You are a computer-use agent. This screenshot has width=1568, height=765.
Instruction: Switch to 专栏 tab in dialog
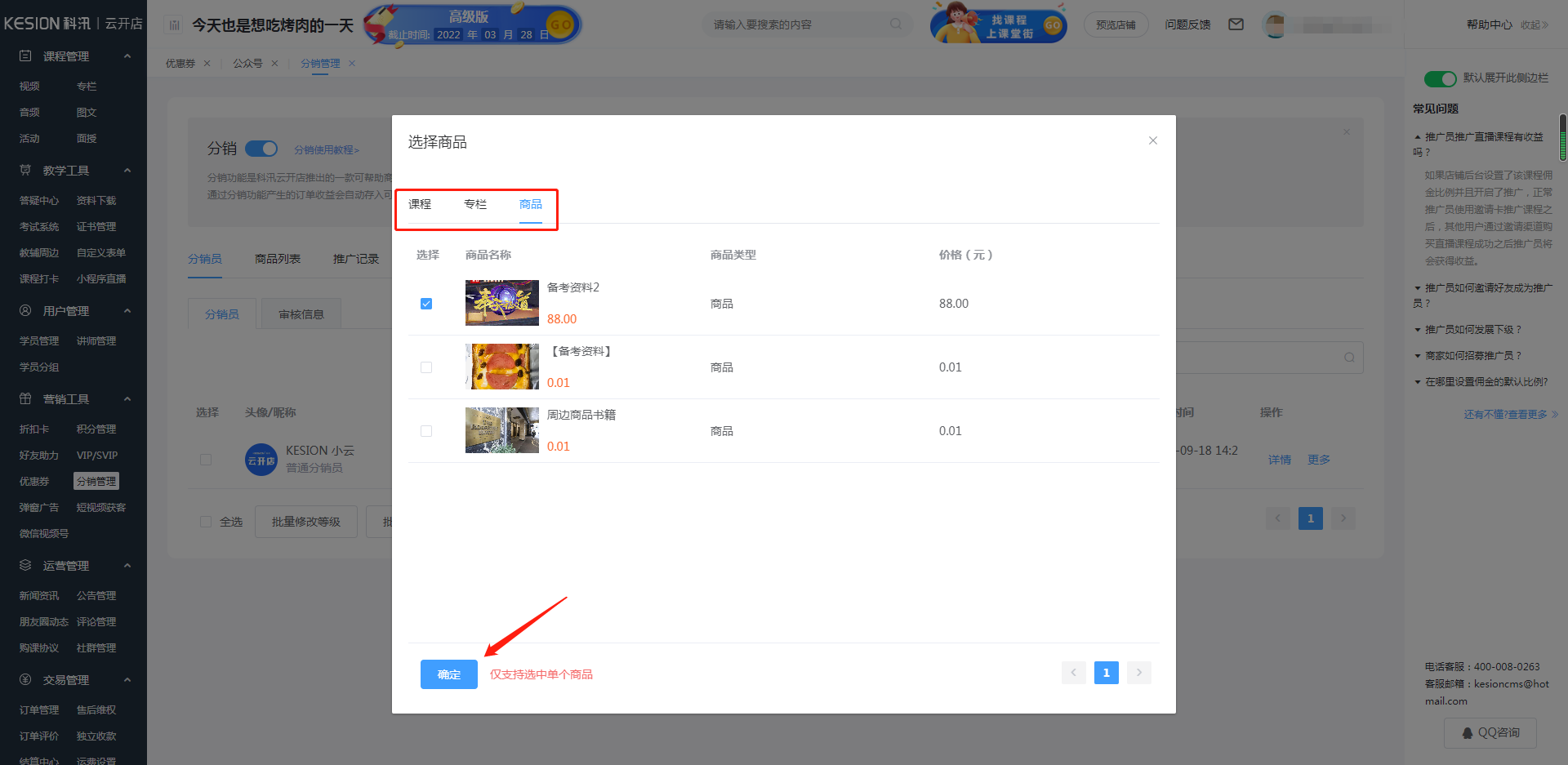475,204
